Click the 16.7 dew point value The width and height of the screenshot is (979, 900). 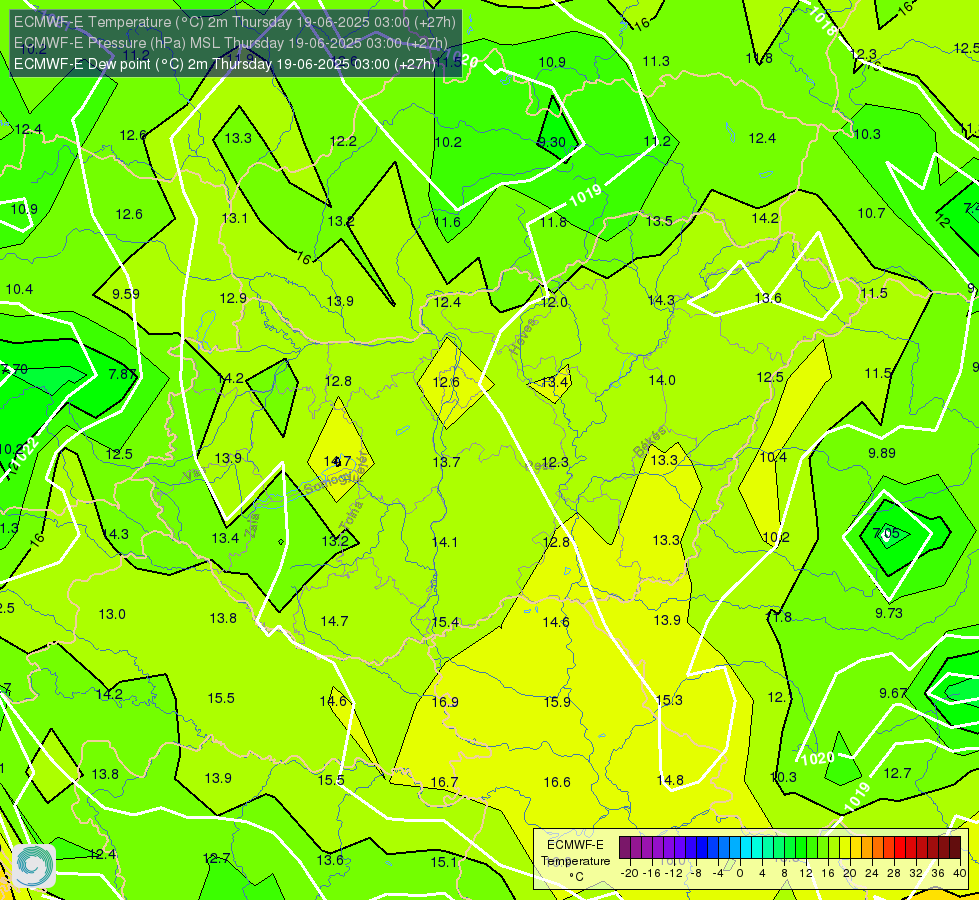pyautogui.click(x=445, y=782)
